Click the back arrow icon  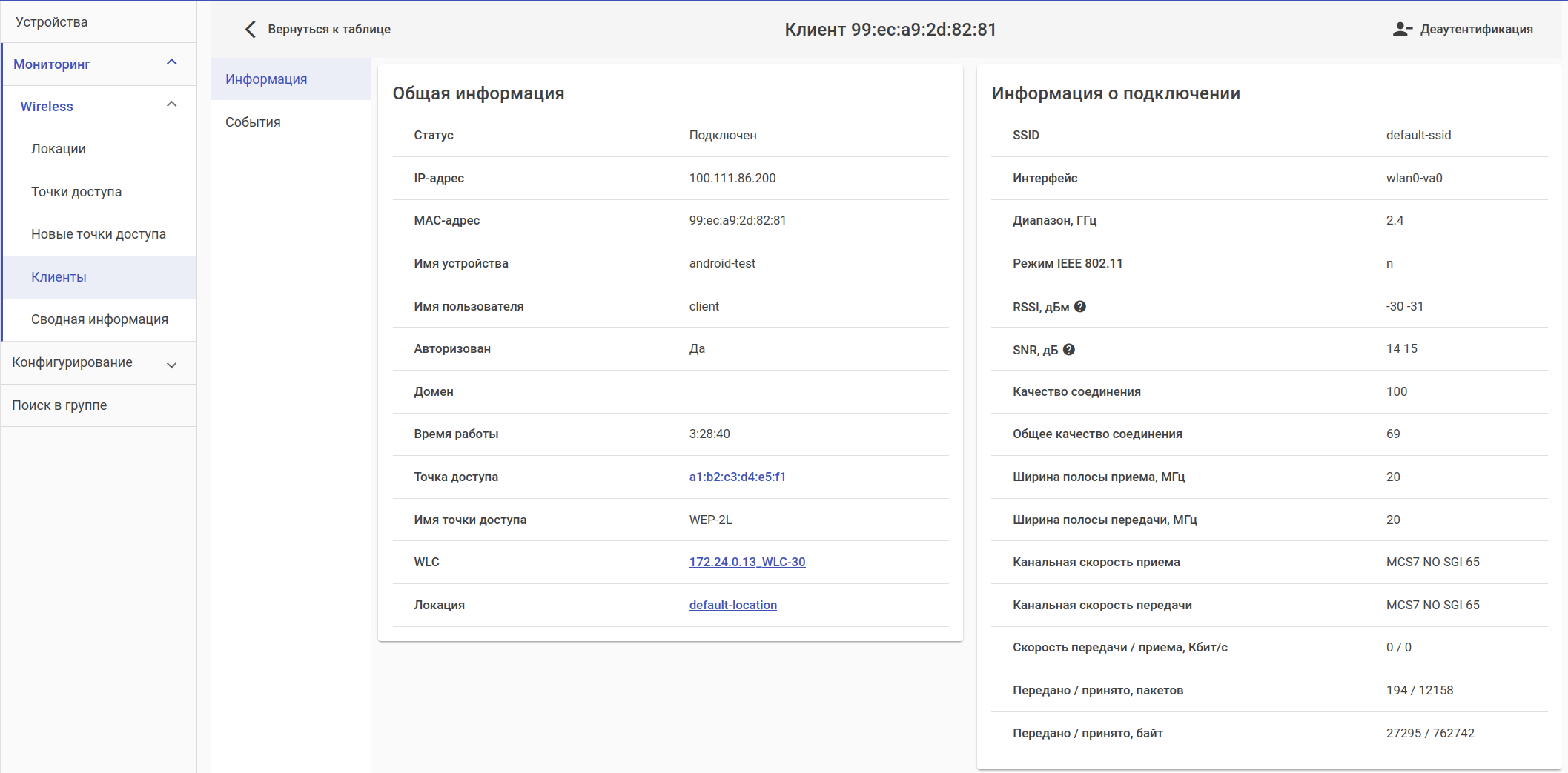(251, 30)
